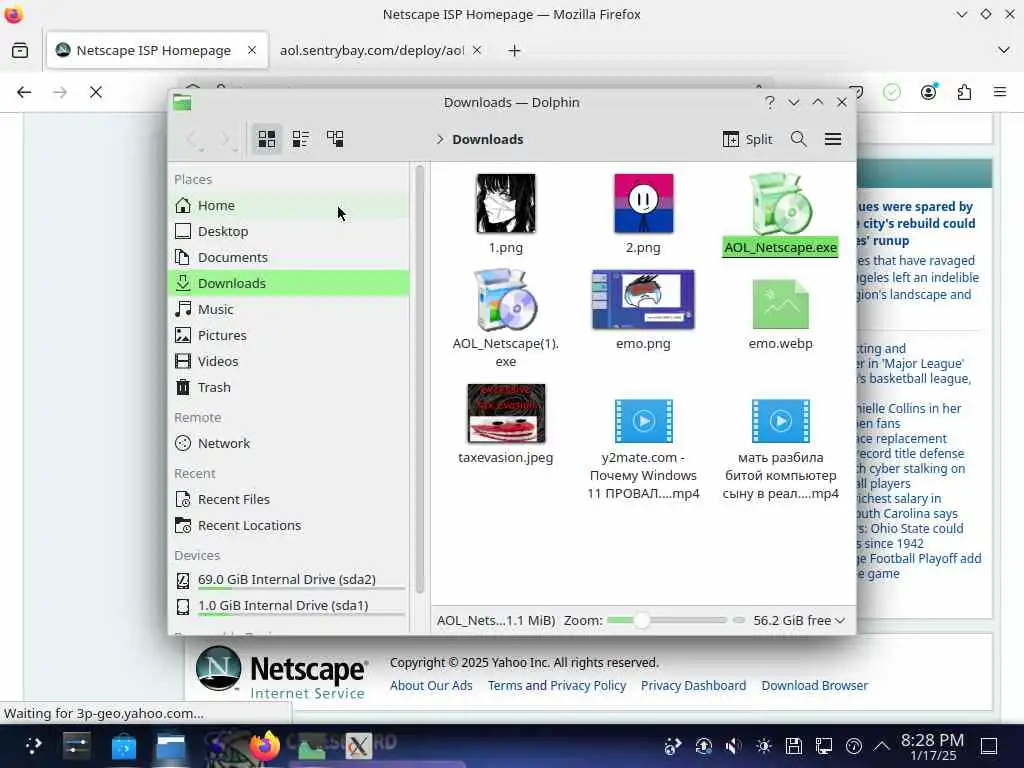Select the 2.png thumbnail
Viewport: 1024px width, 768px height.
[x=643, y=203]
